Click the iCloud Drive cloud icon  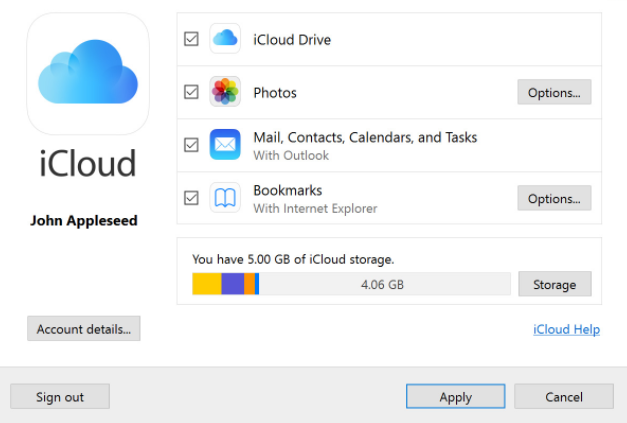click(x=225, y=39)
